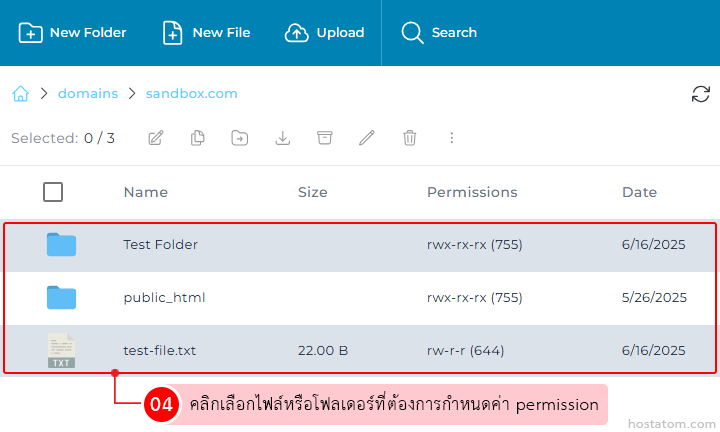Click the download icon in toolbar

(x=283, y=138)
